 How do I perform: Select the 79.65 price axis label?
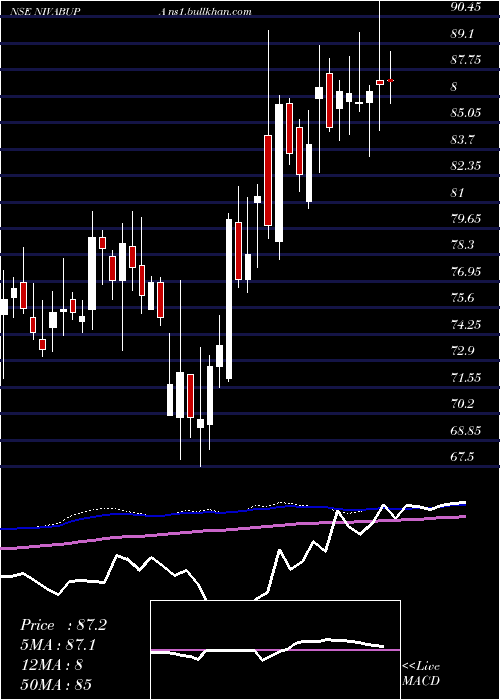tap(466, 219)
